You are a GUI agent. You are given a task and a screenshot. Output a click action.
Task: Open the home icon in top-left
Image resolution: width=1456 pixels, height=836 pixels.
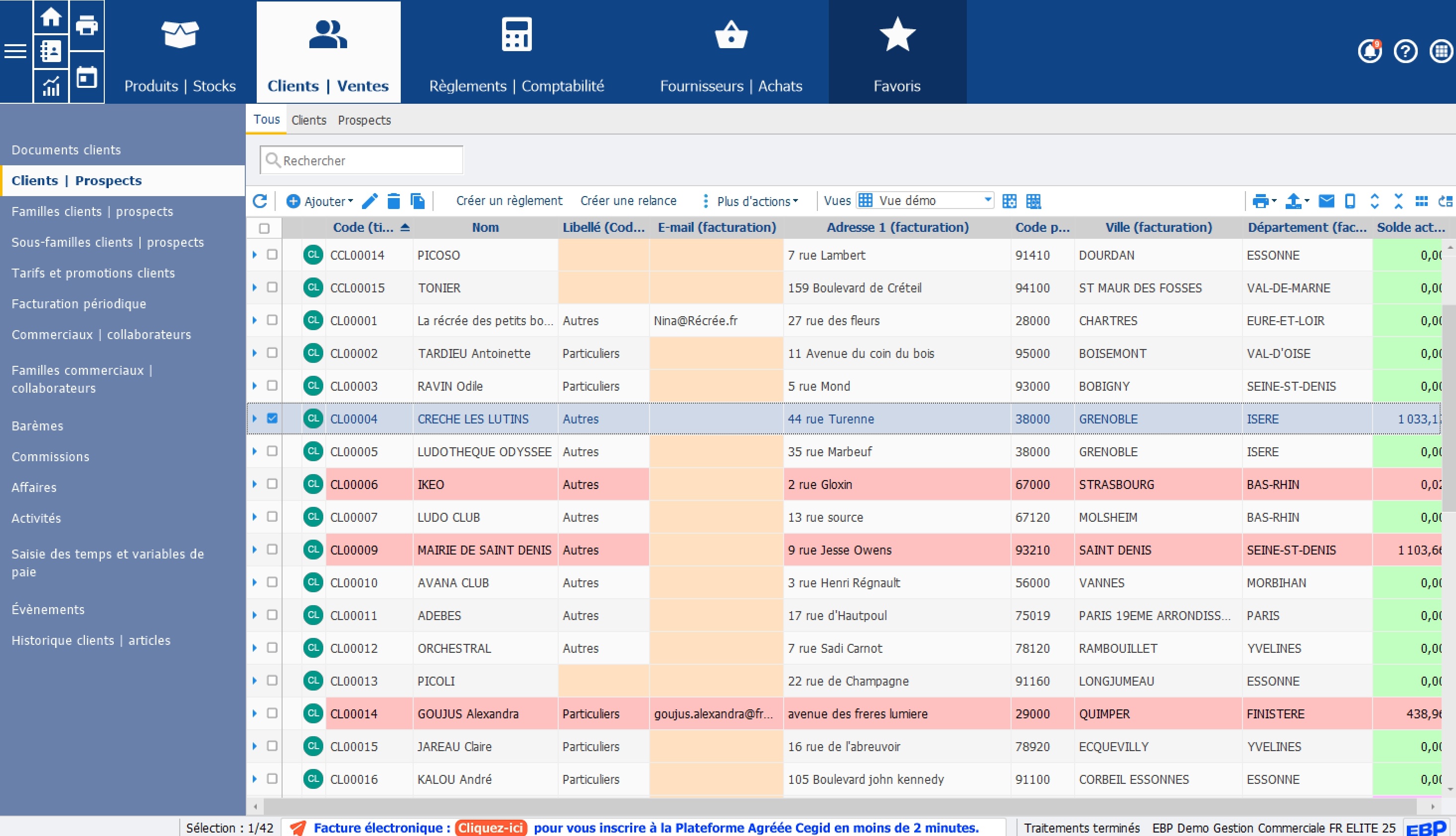(x=51, y=17)
